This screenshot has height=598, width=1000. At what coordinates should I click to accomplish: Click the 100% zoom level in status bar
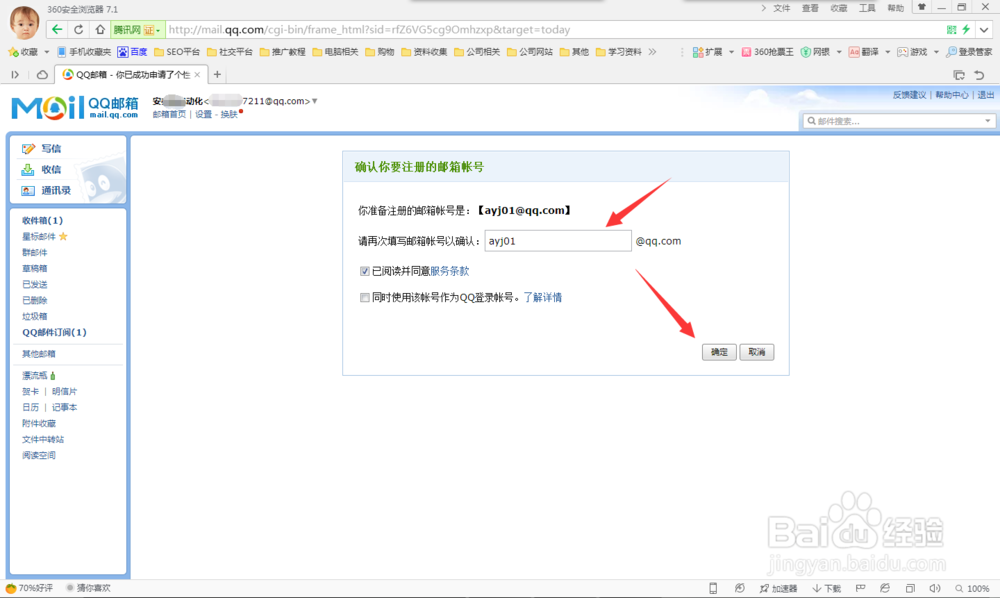point(973,588)
